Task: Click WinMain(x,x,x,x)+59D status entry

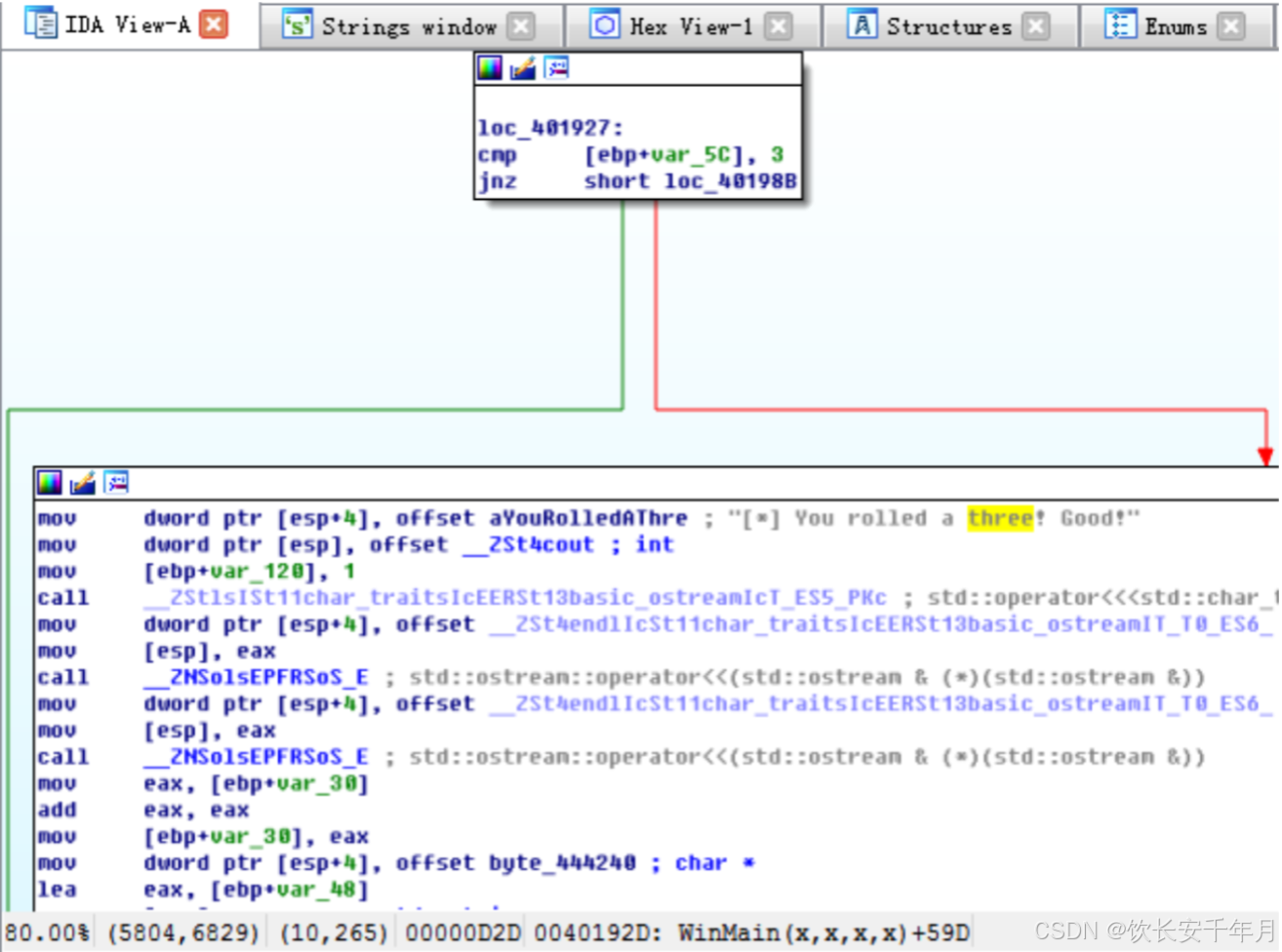Action: click(x=824, y=932)
